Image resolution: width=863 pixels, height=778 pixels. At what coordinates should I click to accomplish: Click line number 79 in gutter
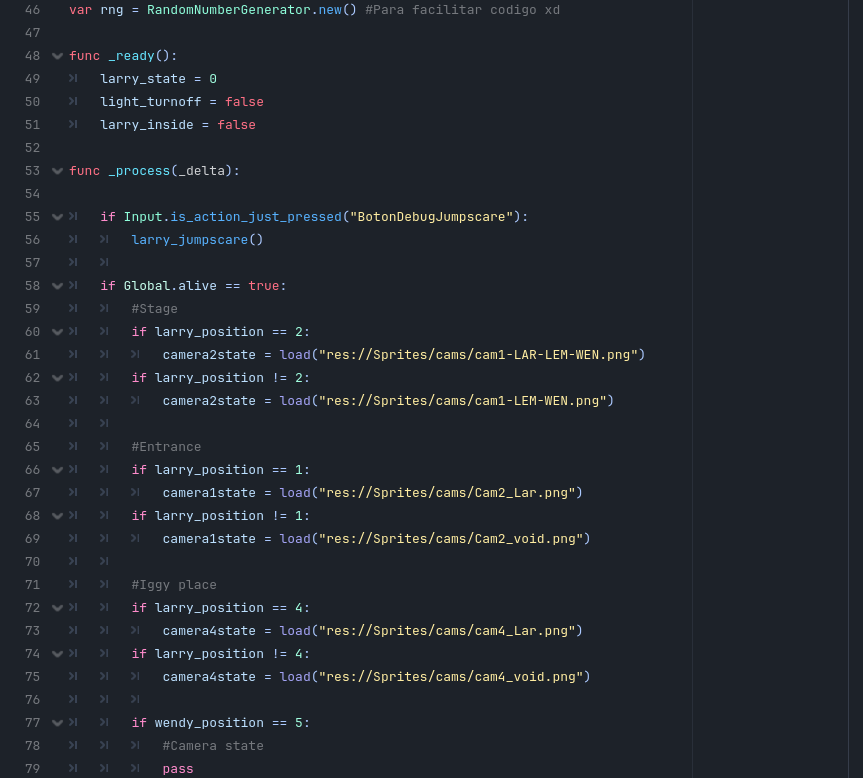click(x=32, y=769)
